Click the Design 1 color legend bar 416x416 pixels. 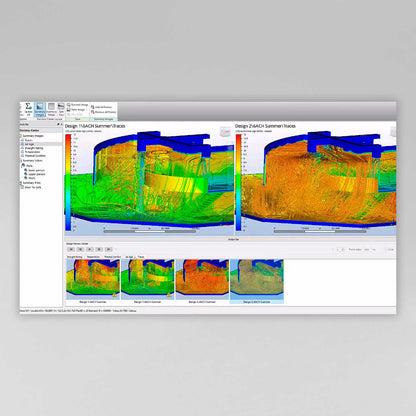pos(68,182)
